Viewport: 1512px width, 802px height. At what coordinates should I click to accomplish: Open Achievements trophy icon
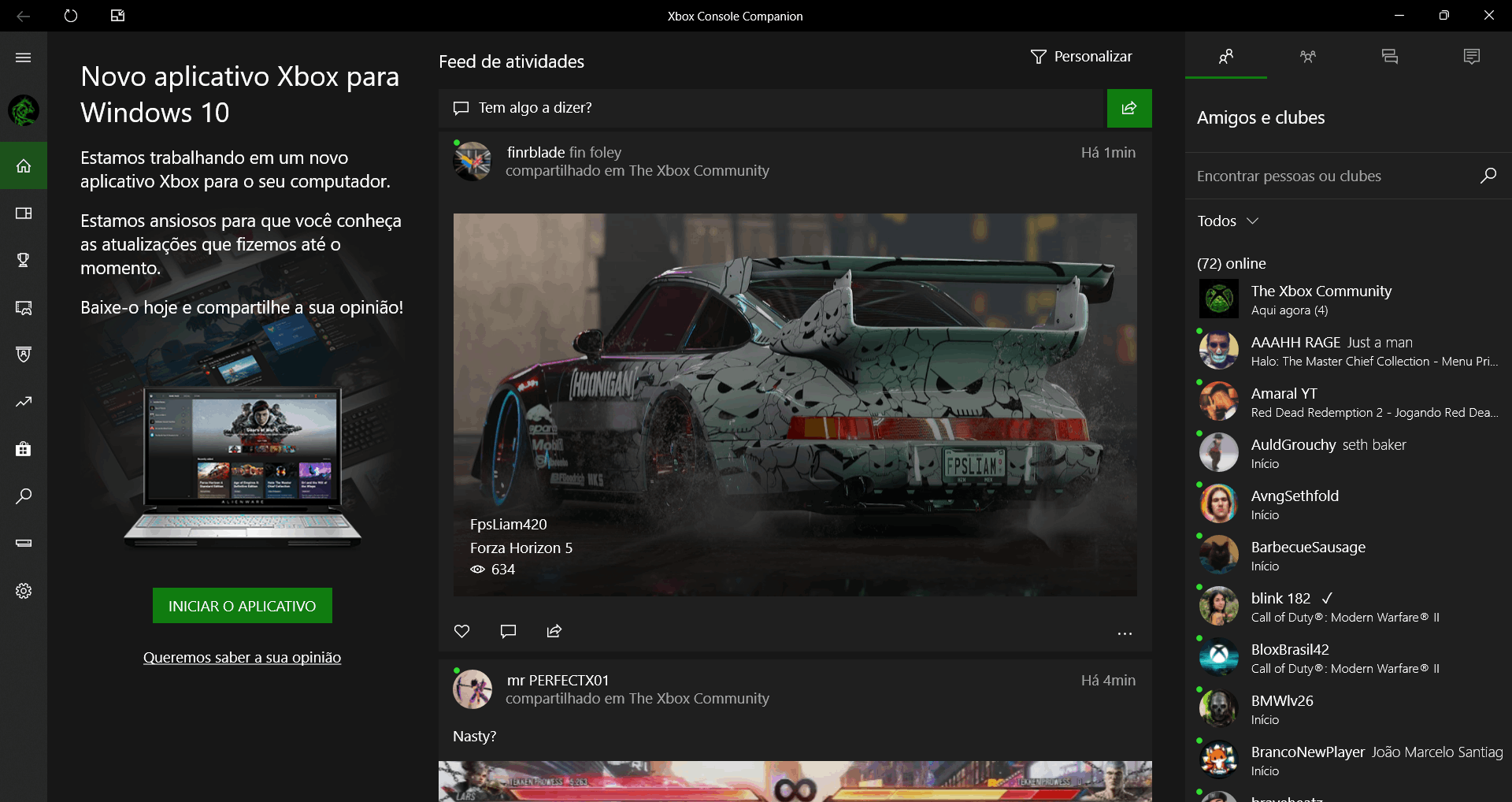pyautogui.click(x=24, y=260)
